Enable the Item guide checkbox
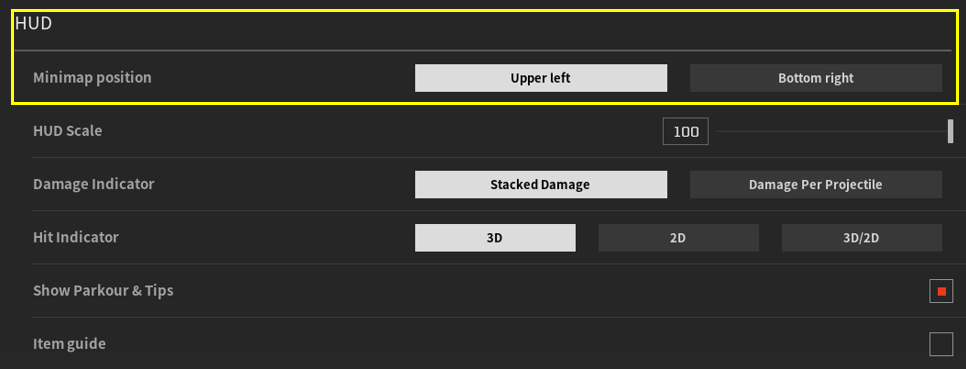The image size is (966, 369). [x=941, y=344]
